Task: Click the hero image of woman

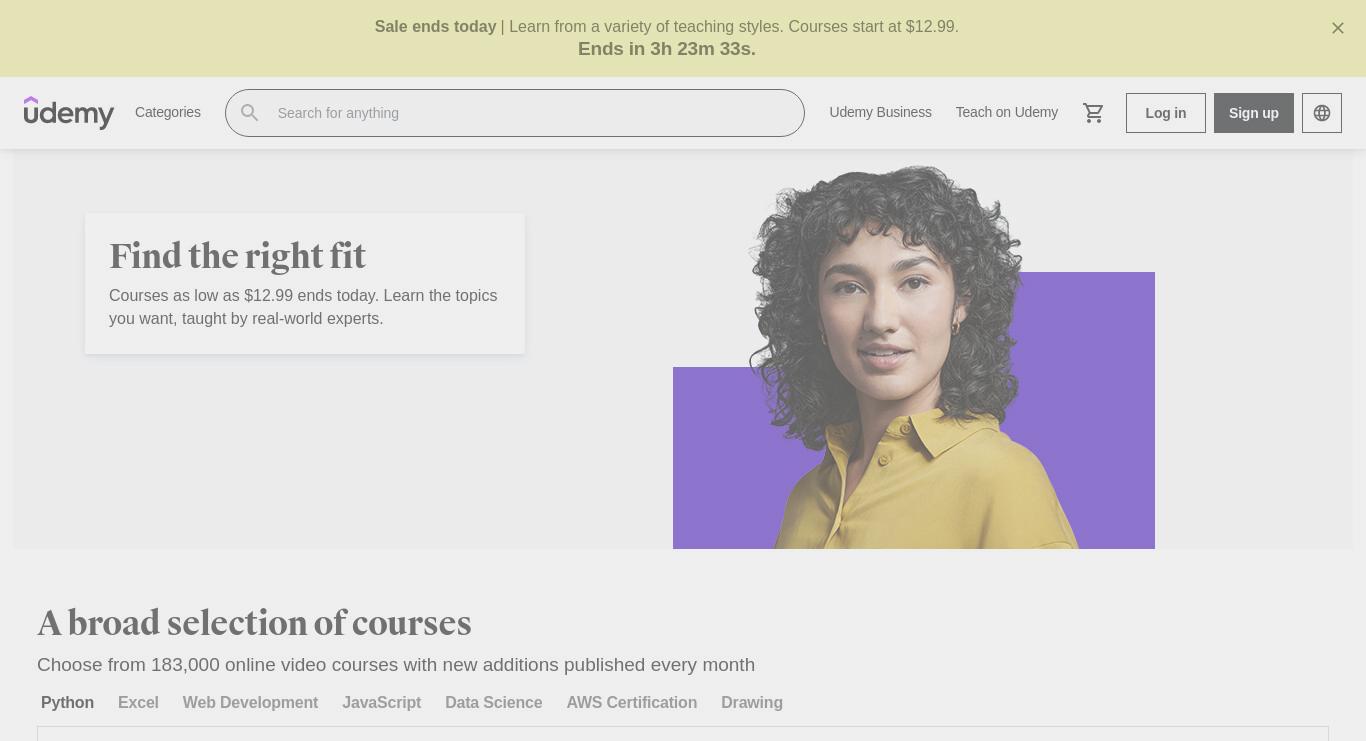Action: coord(913,357)
